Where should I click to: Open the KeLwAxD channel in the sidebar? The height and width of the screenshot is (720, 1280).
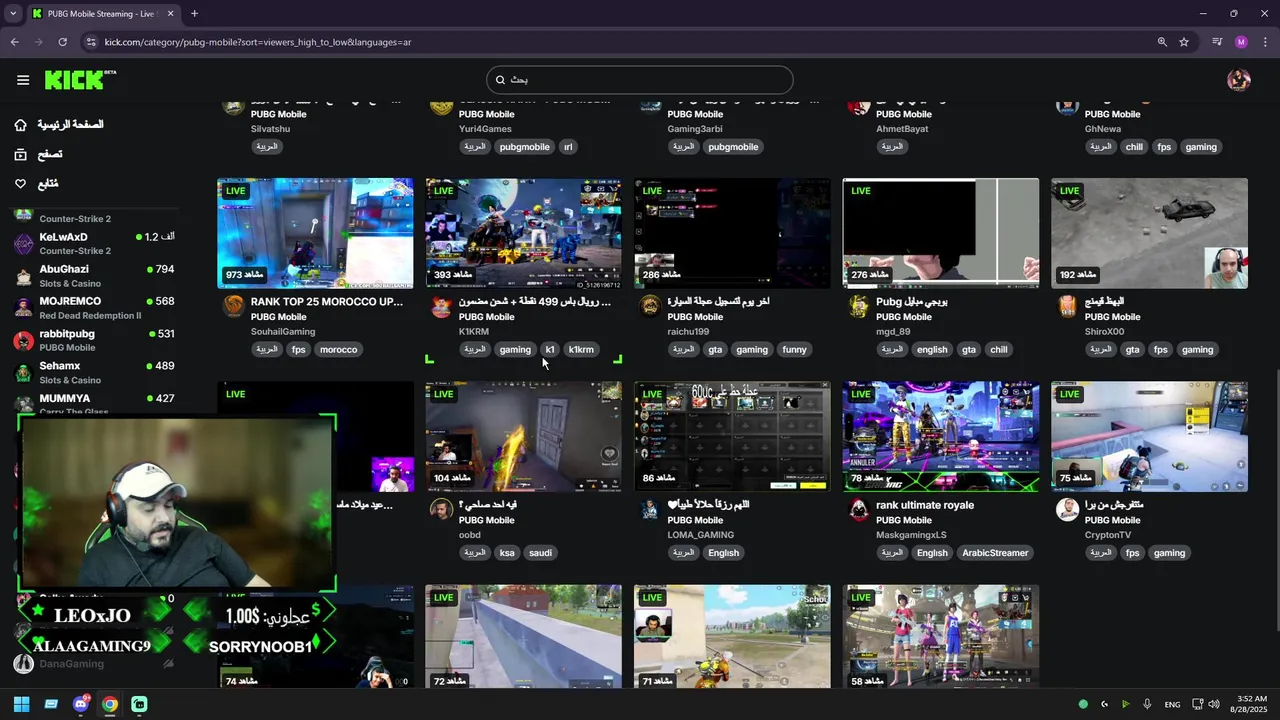point(95,243)
